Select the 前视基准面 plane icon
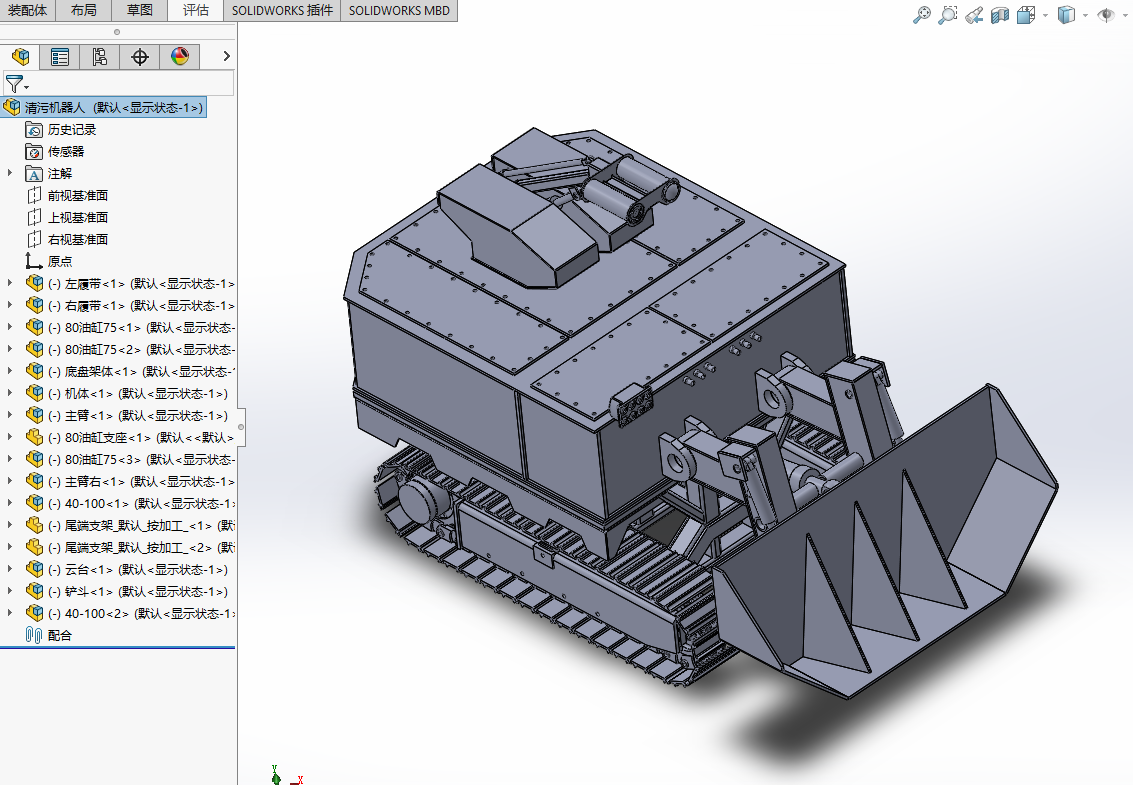 34,196
